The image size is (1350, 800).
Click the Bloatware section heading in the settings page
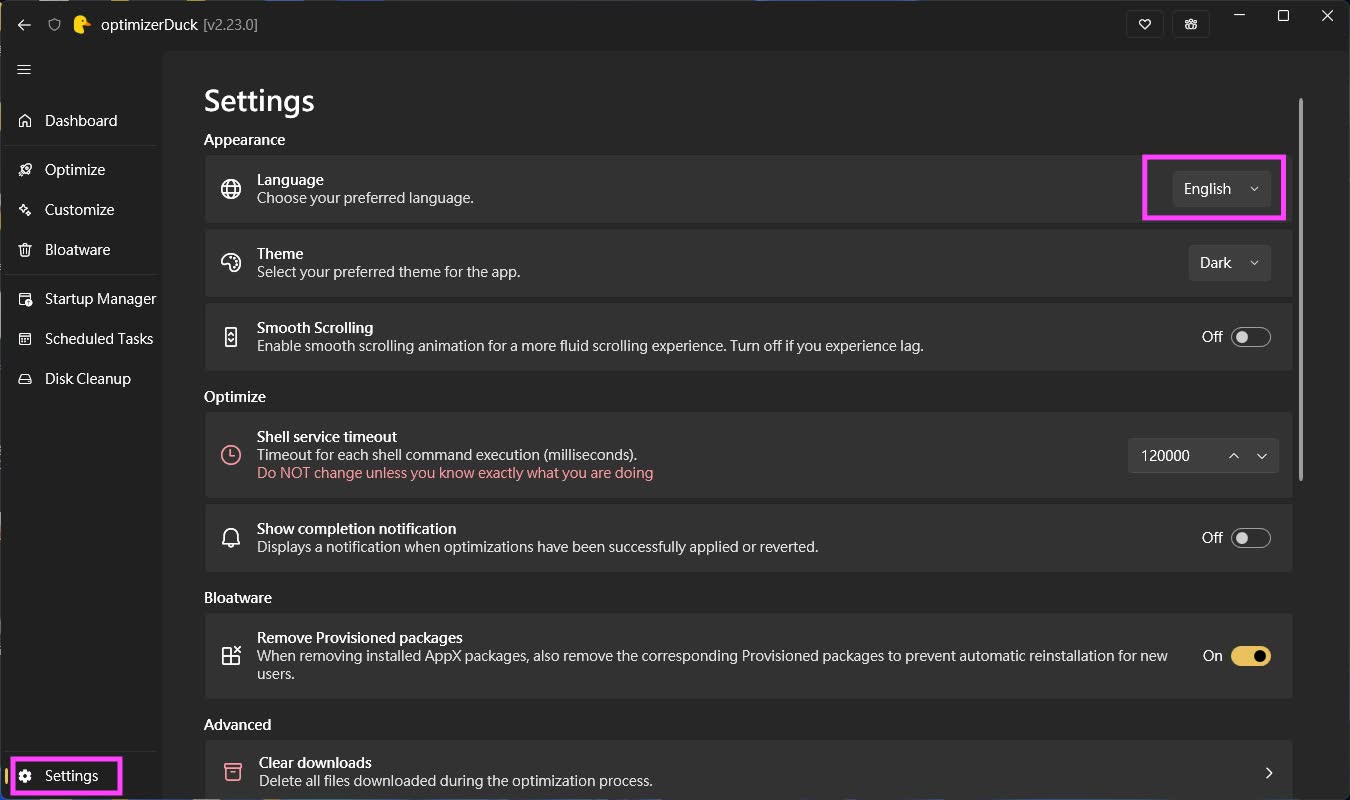coord(238,598)
